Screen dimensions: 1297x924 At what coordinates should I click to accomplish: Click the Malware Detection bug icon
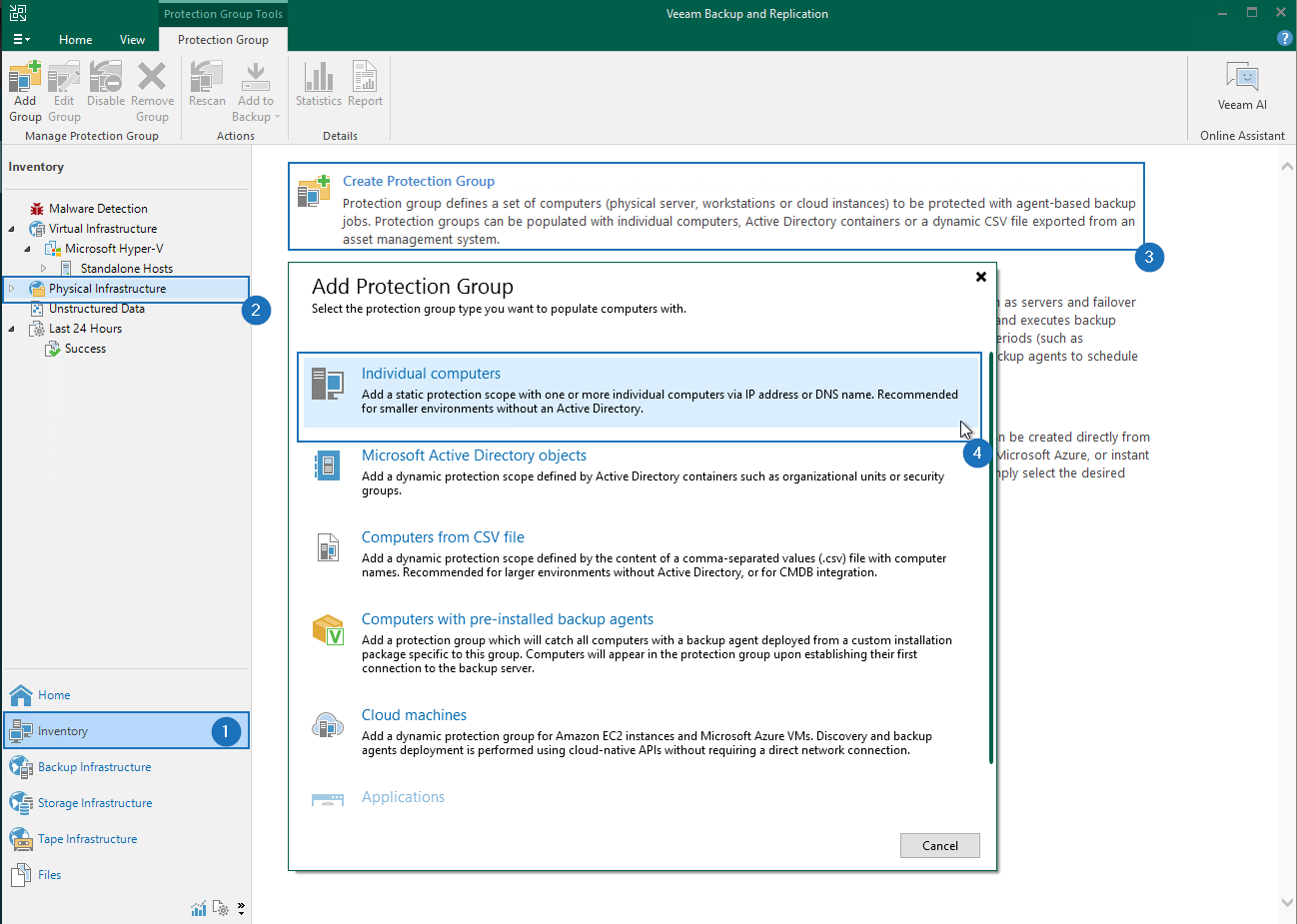point(37,209)
